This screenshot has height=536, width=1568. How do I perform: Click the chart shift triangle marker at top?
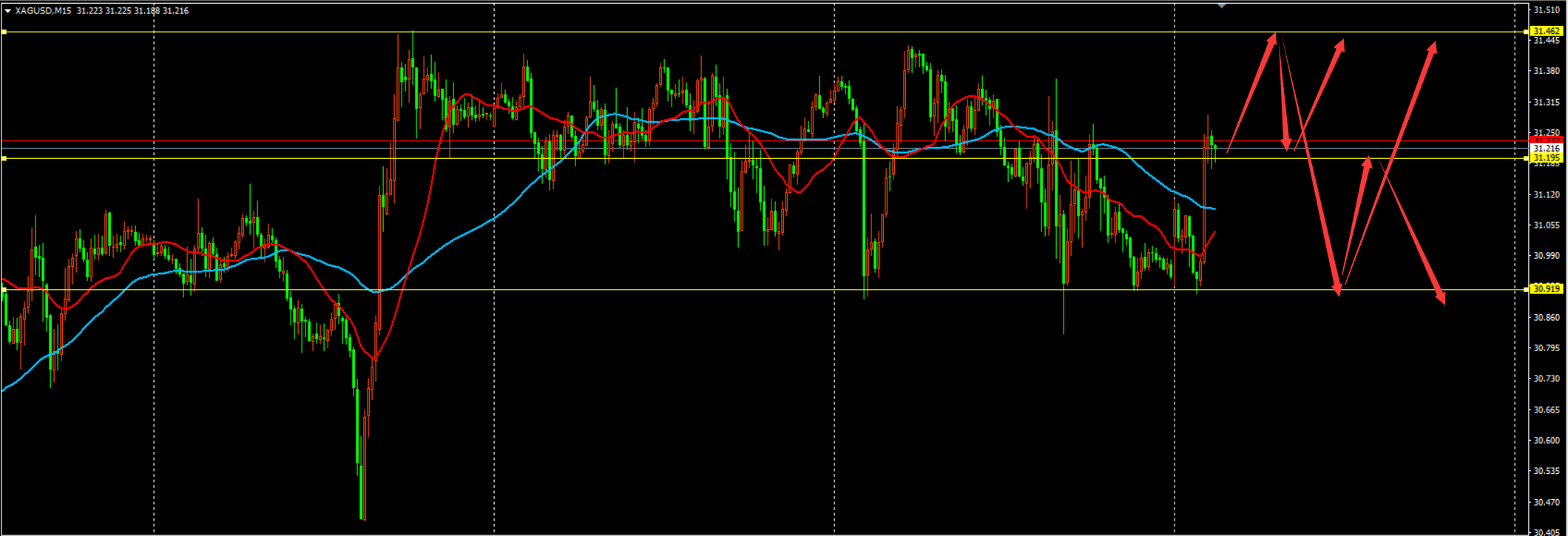pos(1222,5)
